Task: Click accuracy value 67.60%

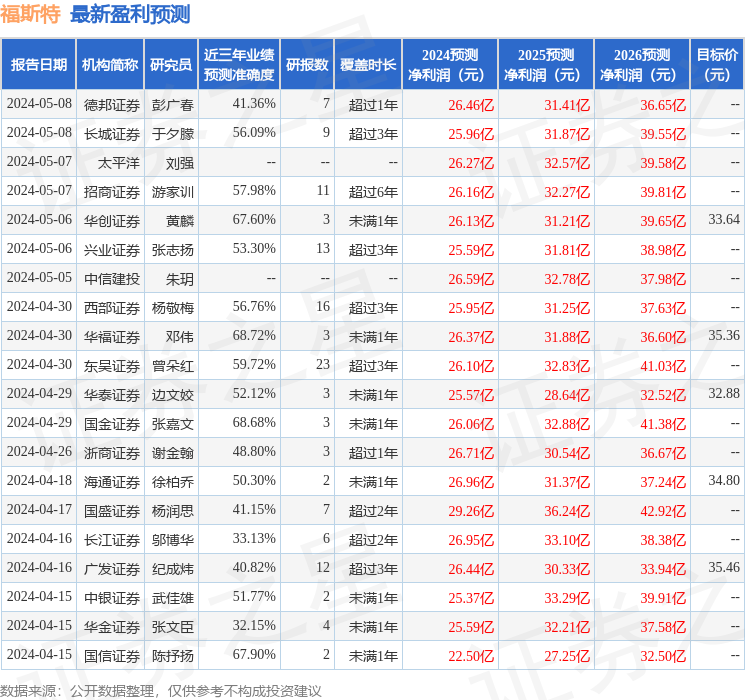Action: click(254, 220)
